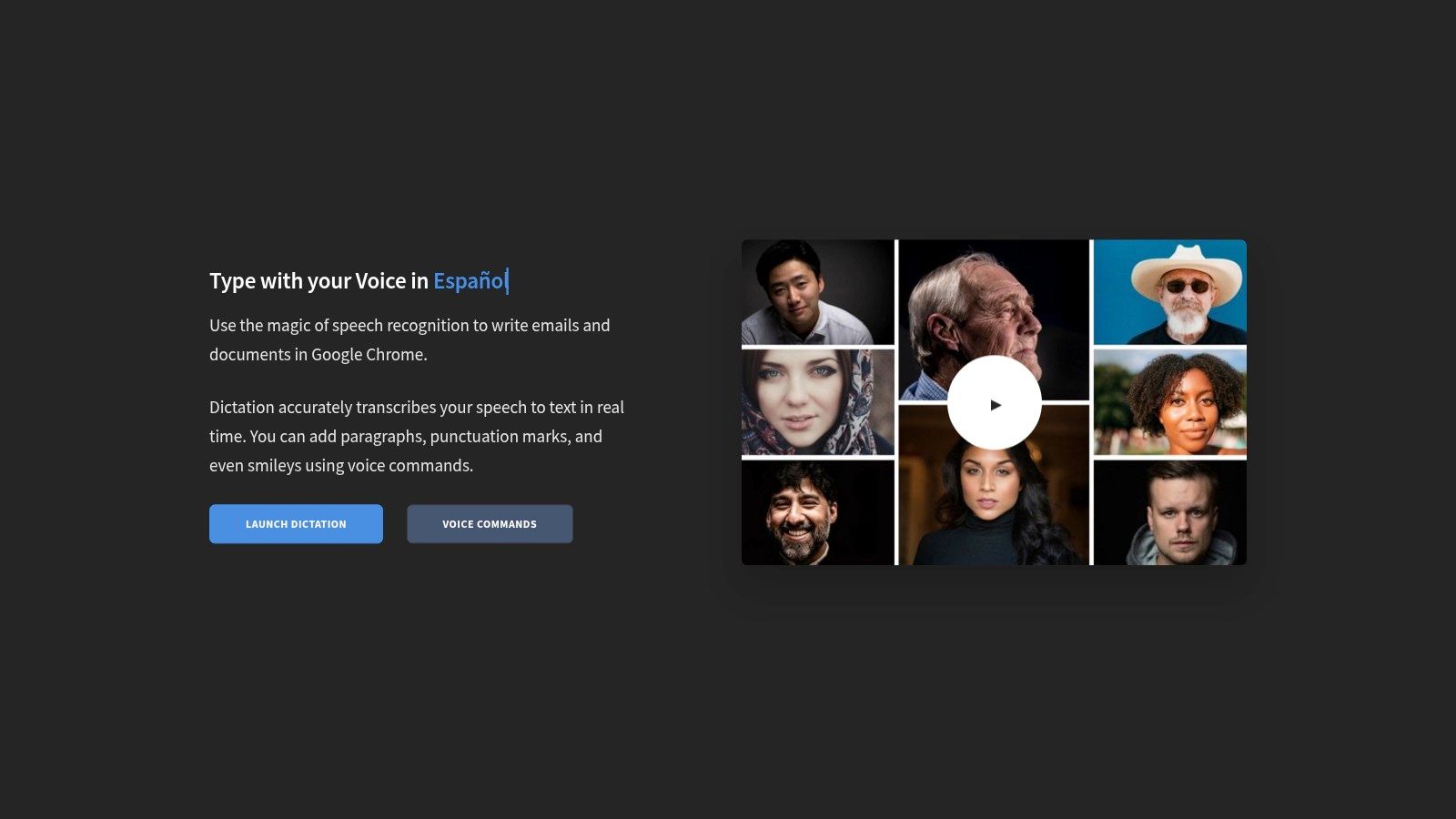Click inside the language input area after Español
Image resolution: width=1456 pixels, height=819 pixels.
tap(507, 281)
